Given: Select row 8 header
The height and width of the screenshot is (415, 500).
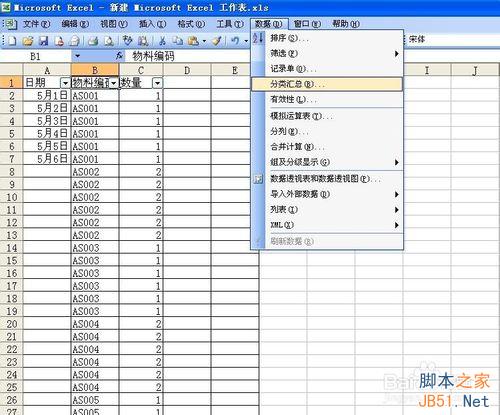Looking at the screenshot, I should click(x=12, y=172).
